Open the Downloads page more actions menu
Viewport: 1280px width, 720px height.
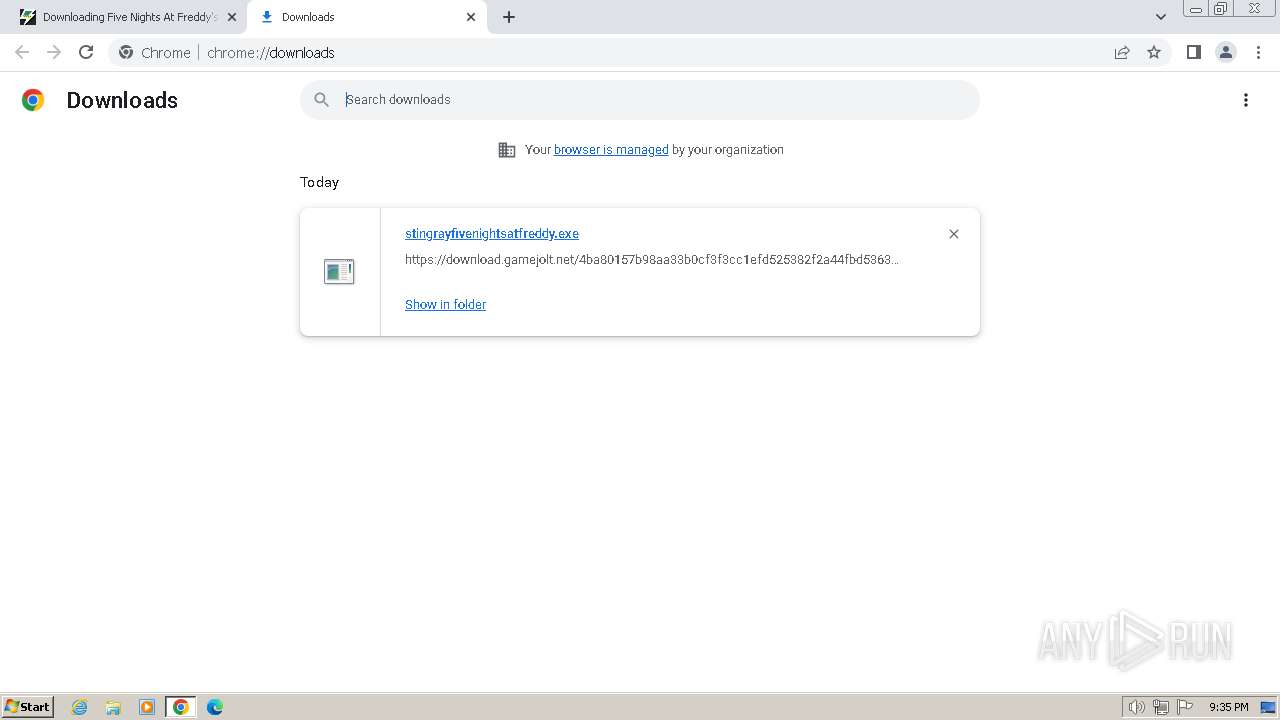[x=1246, y=100]
